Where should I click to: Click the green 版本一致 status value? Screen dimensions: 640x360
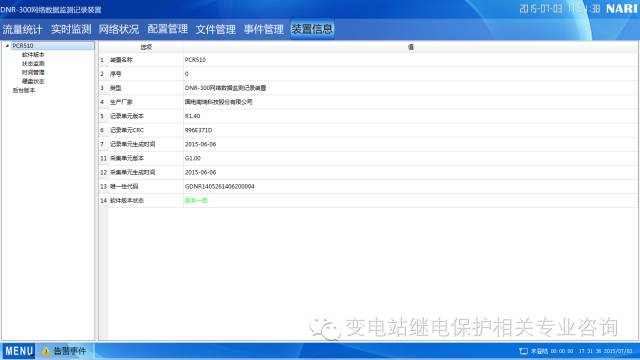coord(196,201)
